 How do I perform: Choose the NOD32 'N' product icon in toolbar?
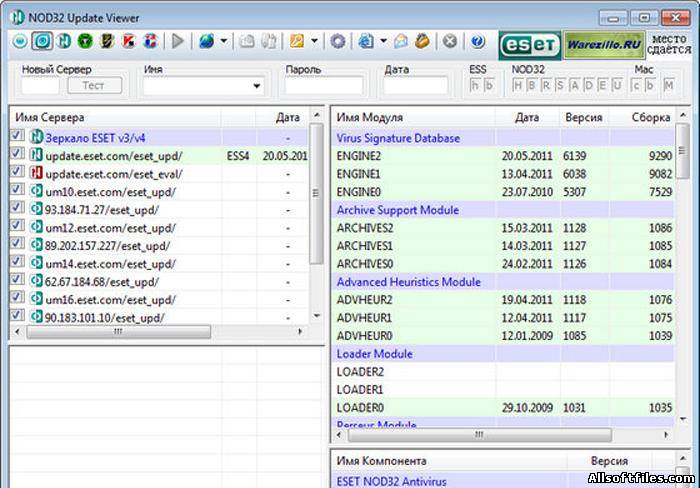64,41
